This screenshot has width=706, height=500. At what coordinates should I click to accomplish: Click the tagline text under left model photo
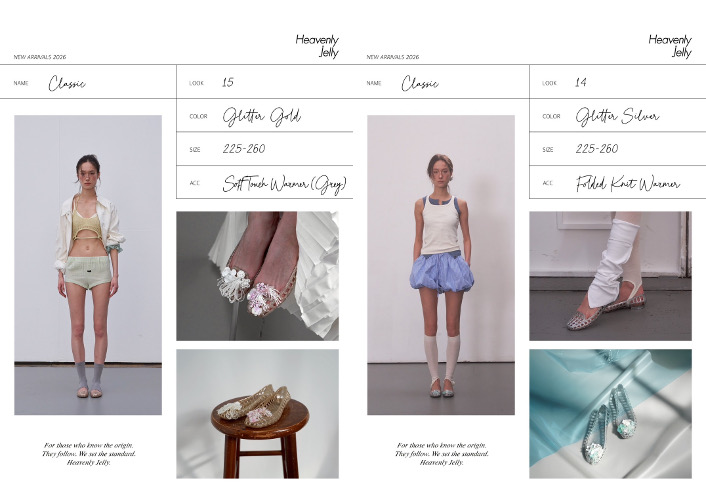pyautogui.click(x=89, y=454)
